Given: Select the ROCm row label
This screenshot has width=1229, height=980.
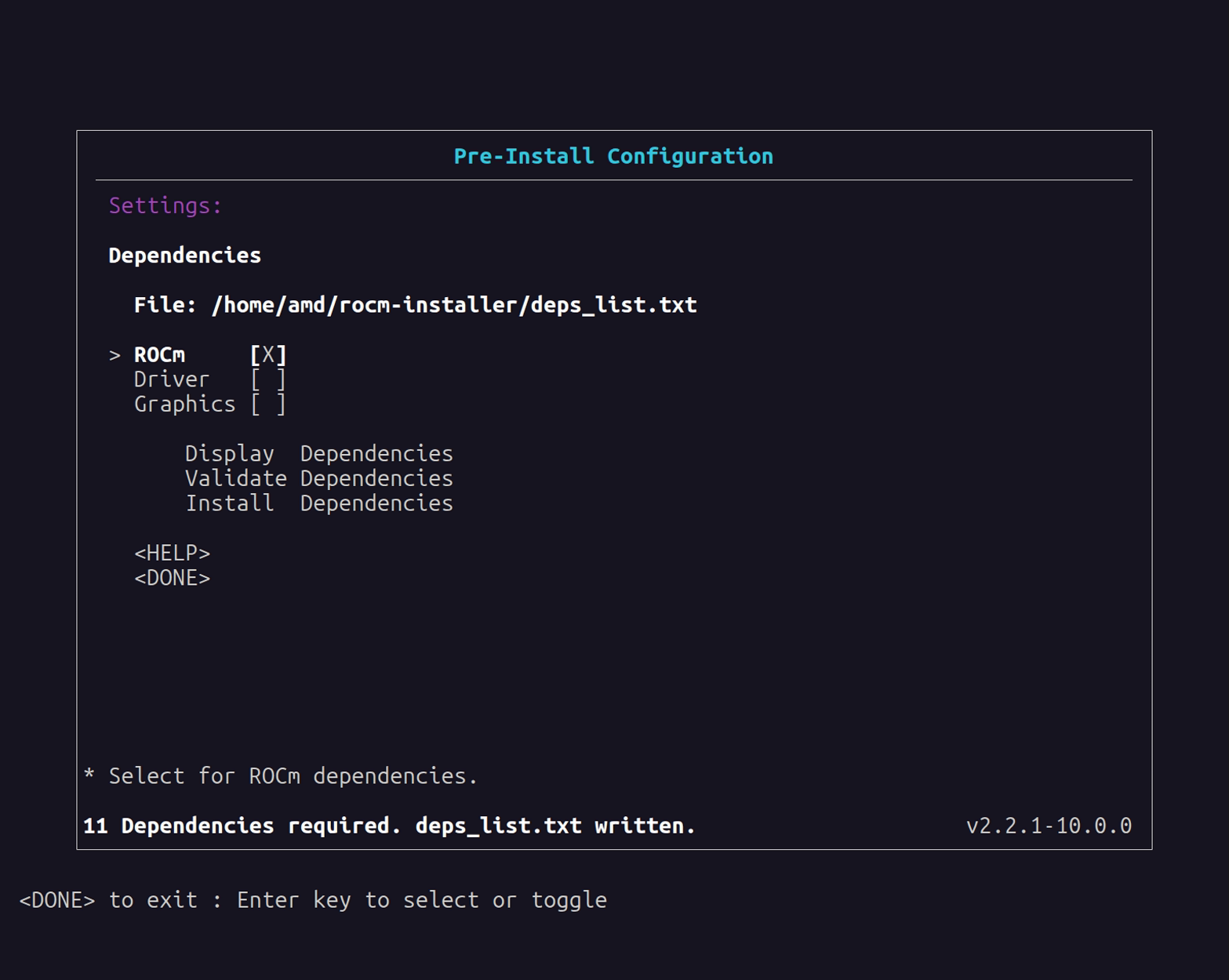Looking at the screenshot, I should pos(160,355).
